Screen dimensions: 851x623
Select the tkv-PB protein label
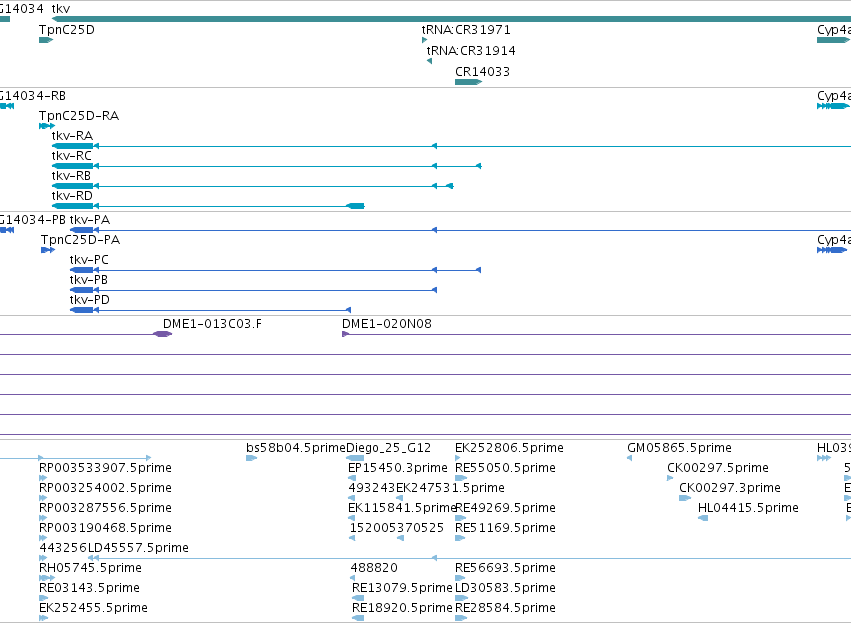88,280
